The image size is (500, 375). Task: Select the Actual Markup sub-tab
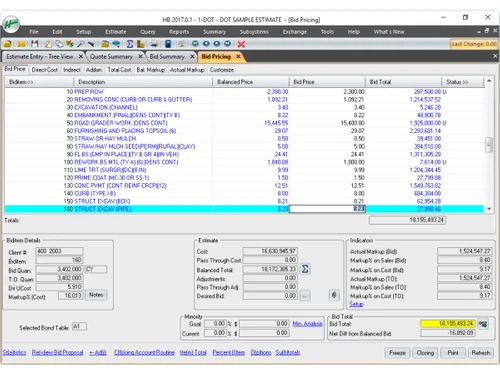(187, 70)
